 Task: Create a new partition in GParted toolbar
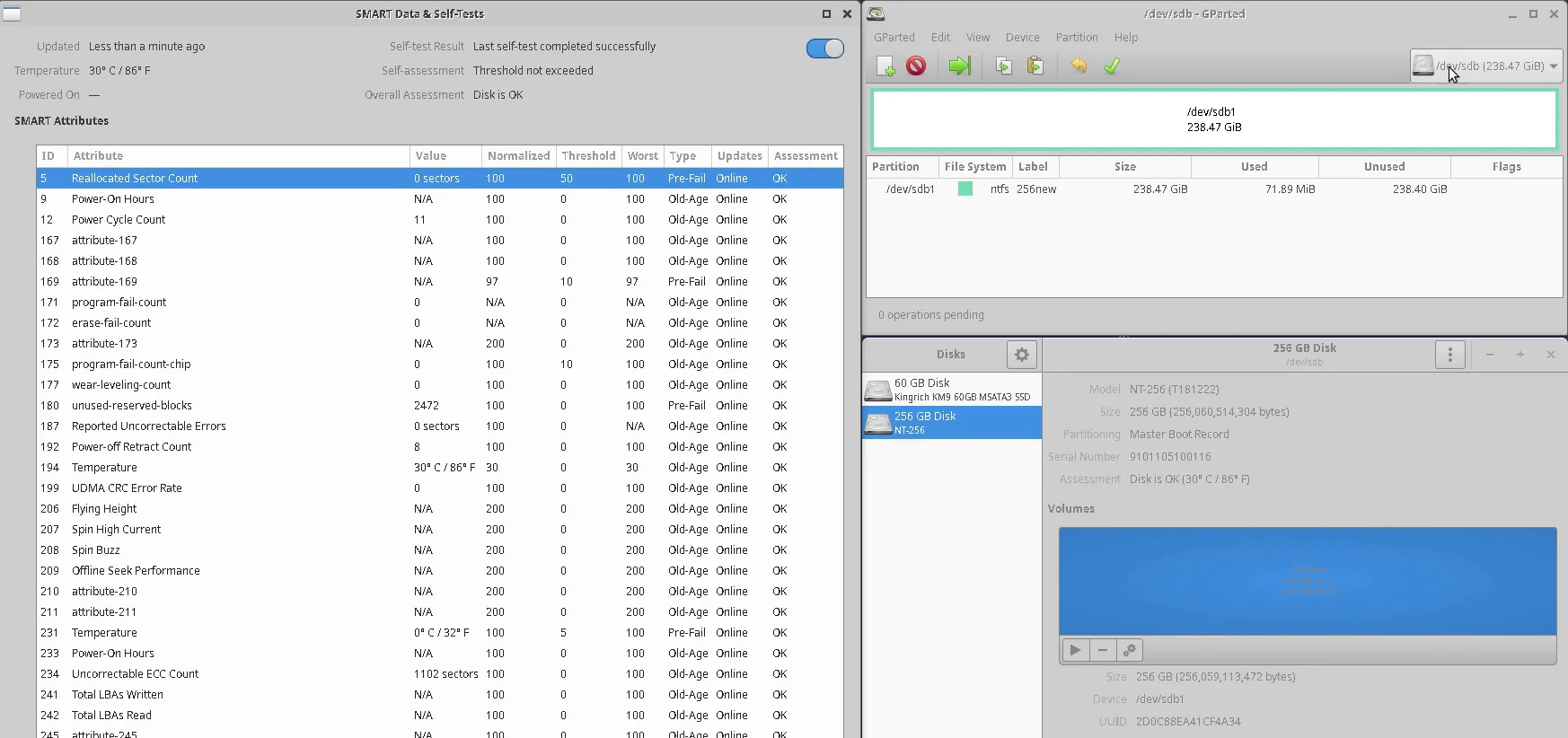click(885, 66)
